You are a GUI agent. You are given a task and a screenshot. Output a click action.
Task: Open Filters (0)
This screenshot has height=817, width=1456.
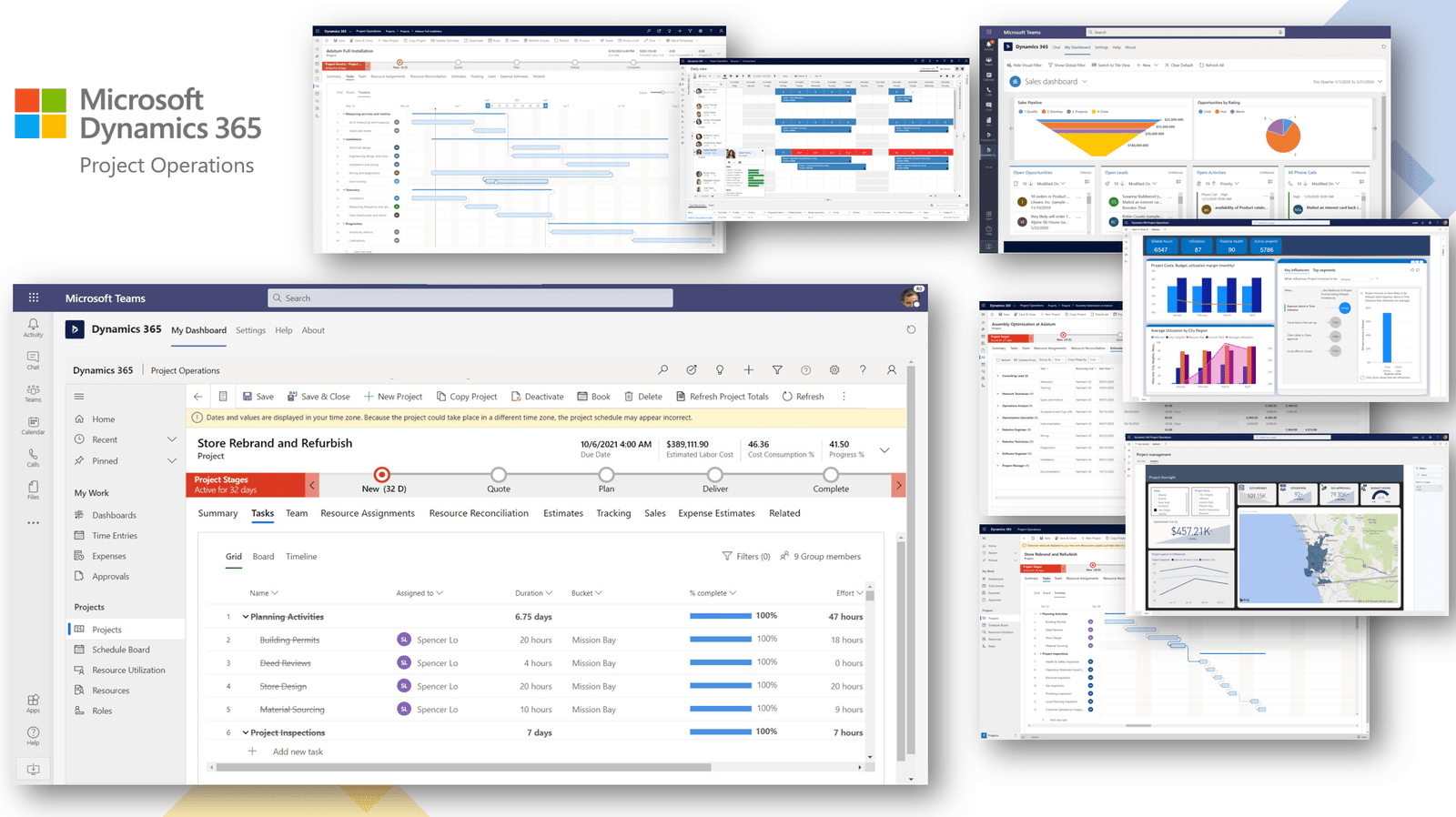point(746,557)
